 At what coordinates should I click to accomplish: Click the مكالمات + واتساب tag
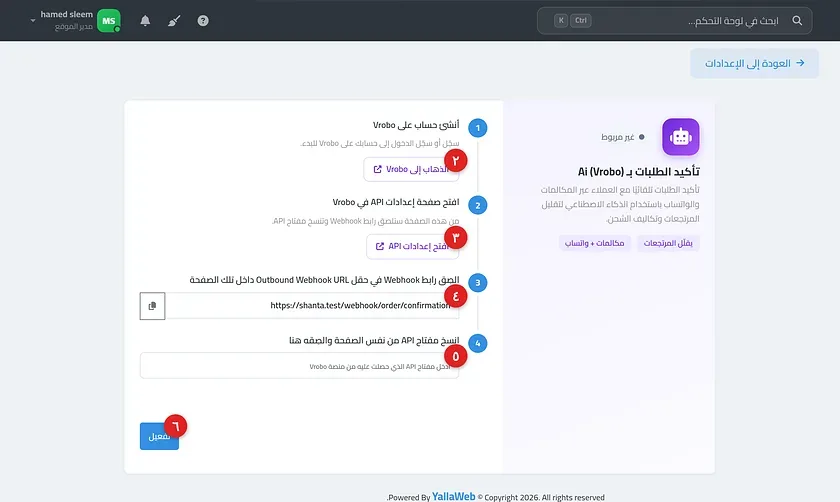point(595,243)
